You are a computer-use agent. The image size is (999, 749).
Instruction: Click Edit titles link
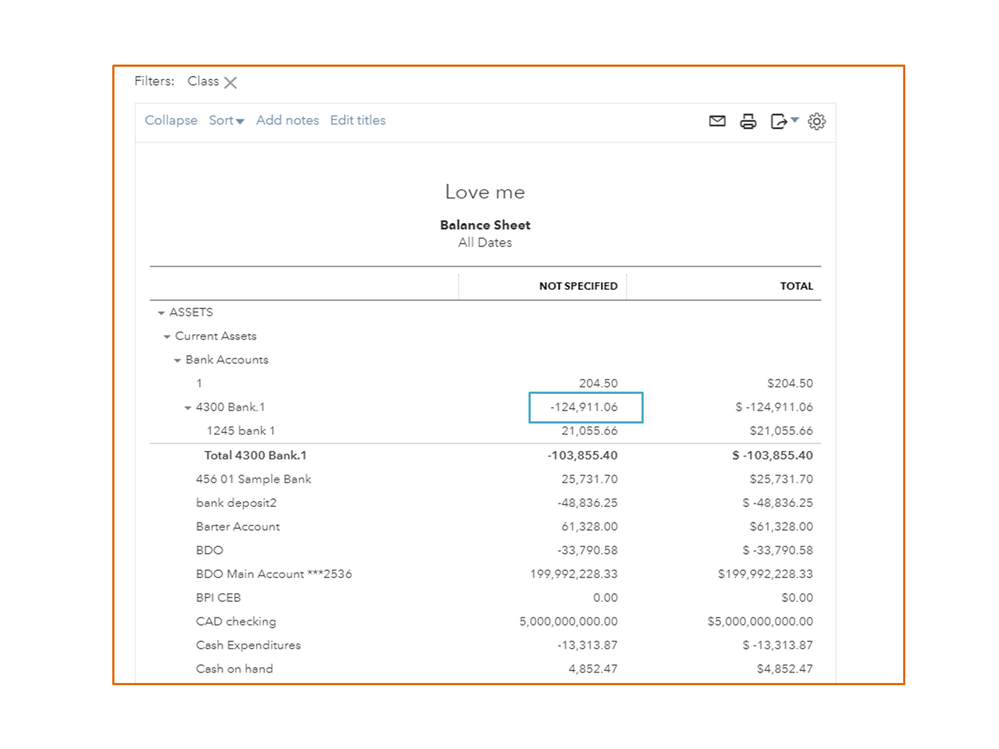357,120
